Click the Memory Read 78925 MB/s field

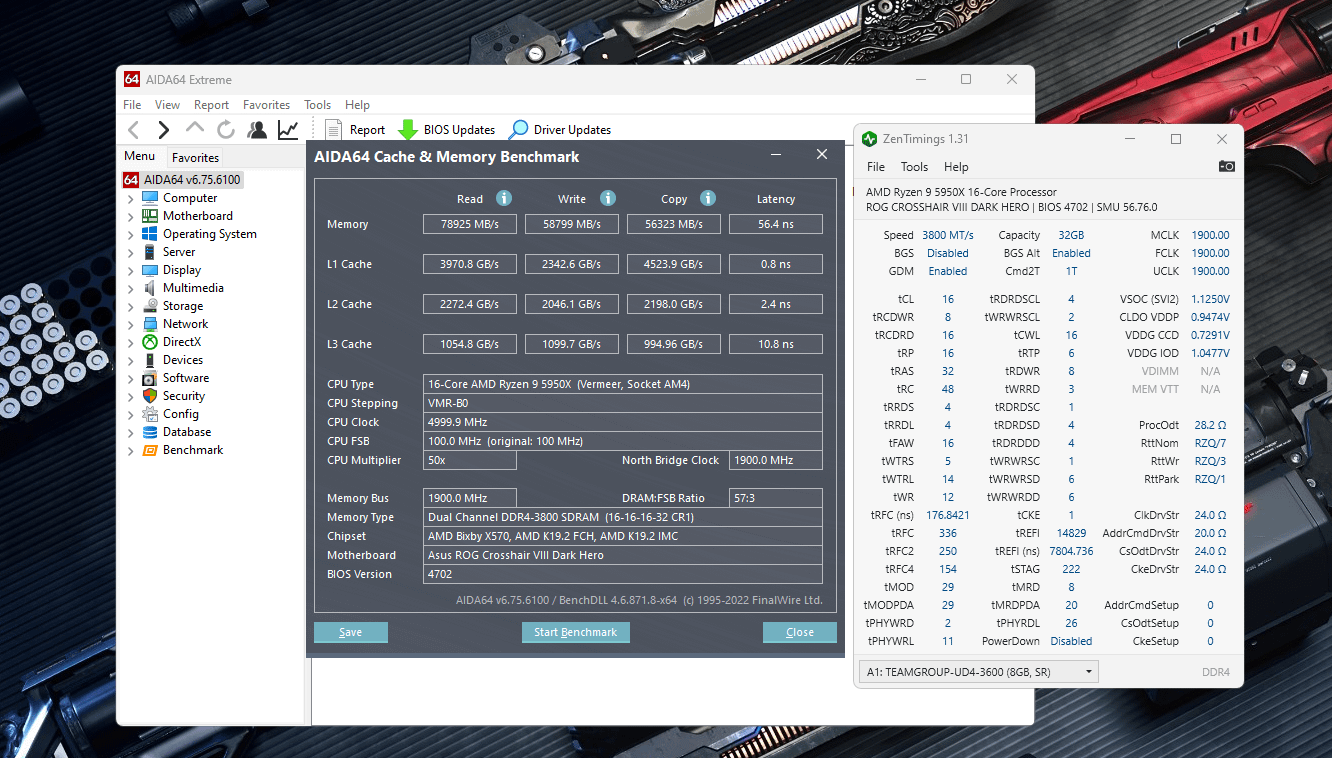(470, 224)
